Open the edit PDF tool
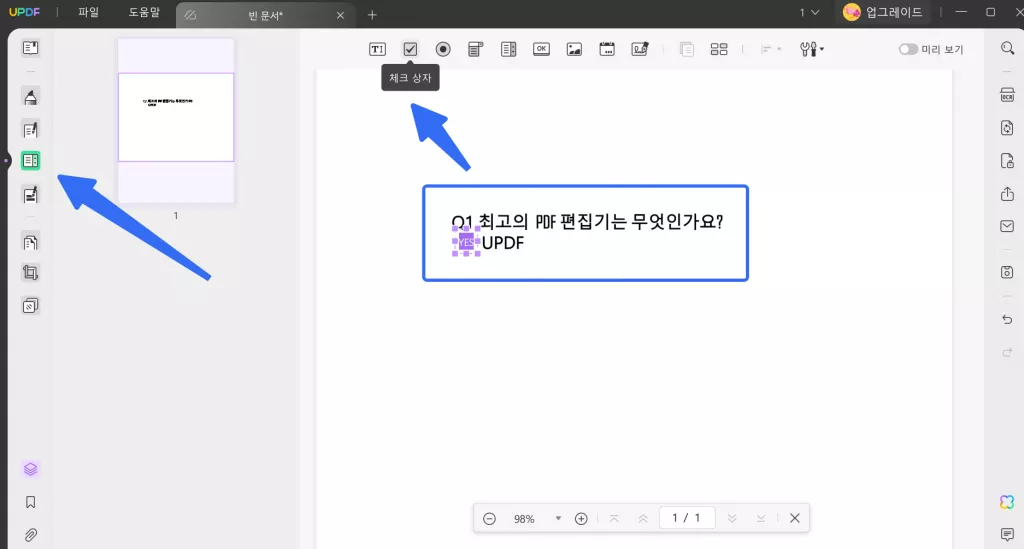The height and width of the screenshot is (549, 1024). pos(30,130)
